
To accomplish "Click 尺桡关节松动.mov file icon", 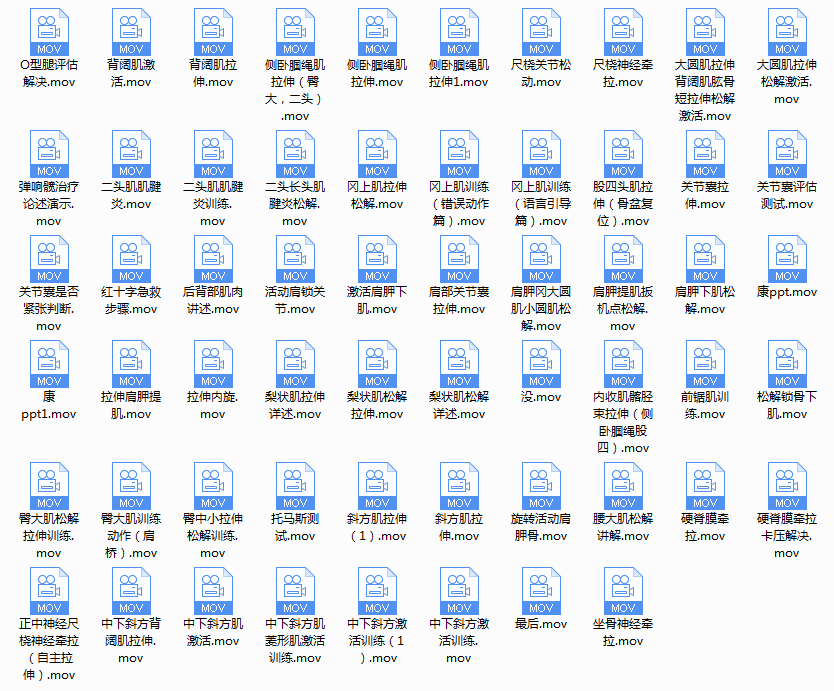I will (x=541, y=31).
